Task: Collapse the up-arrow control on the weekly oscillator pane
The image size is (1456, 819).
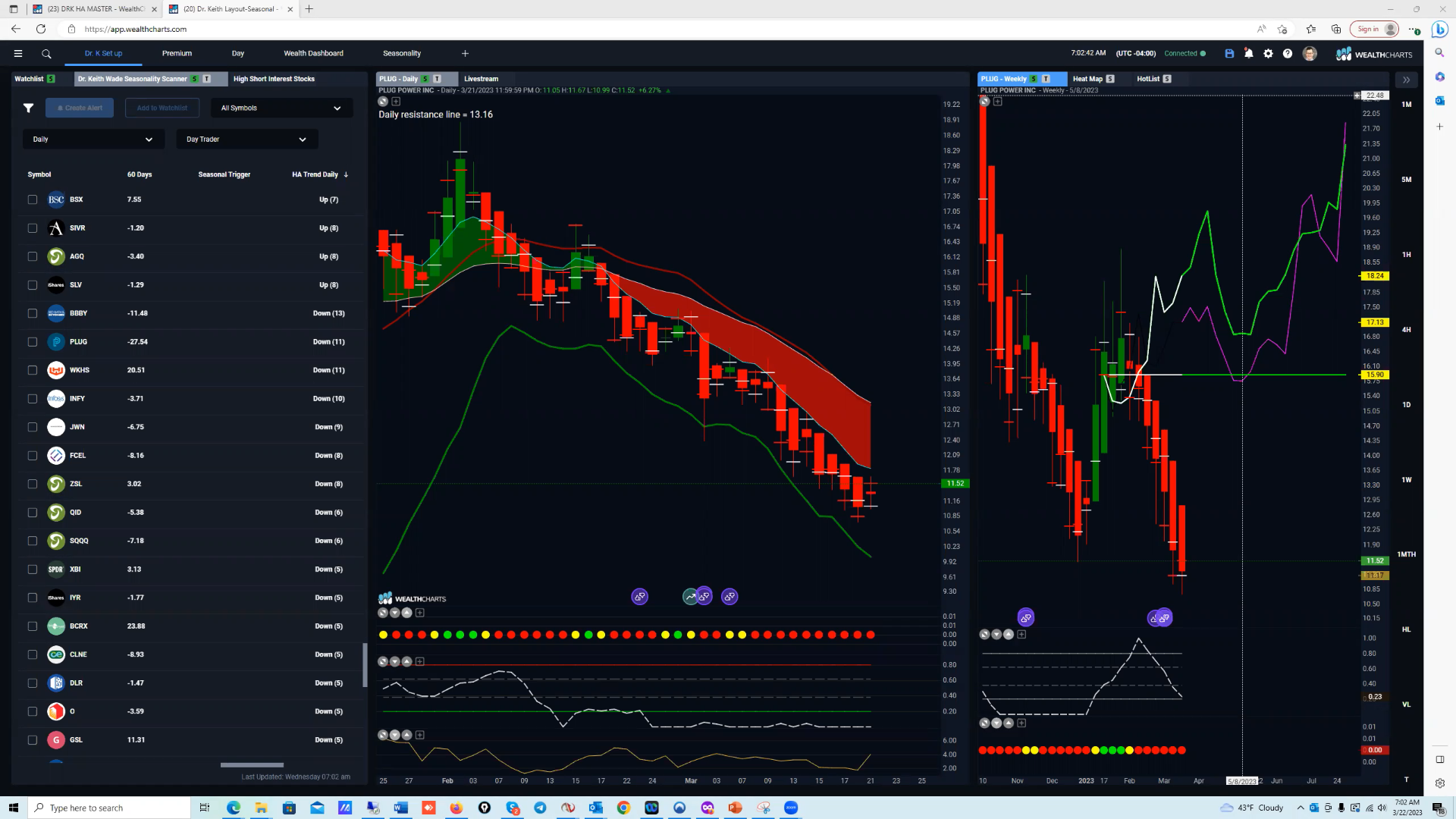Action: 1009,635
